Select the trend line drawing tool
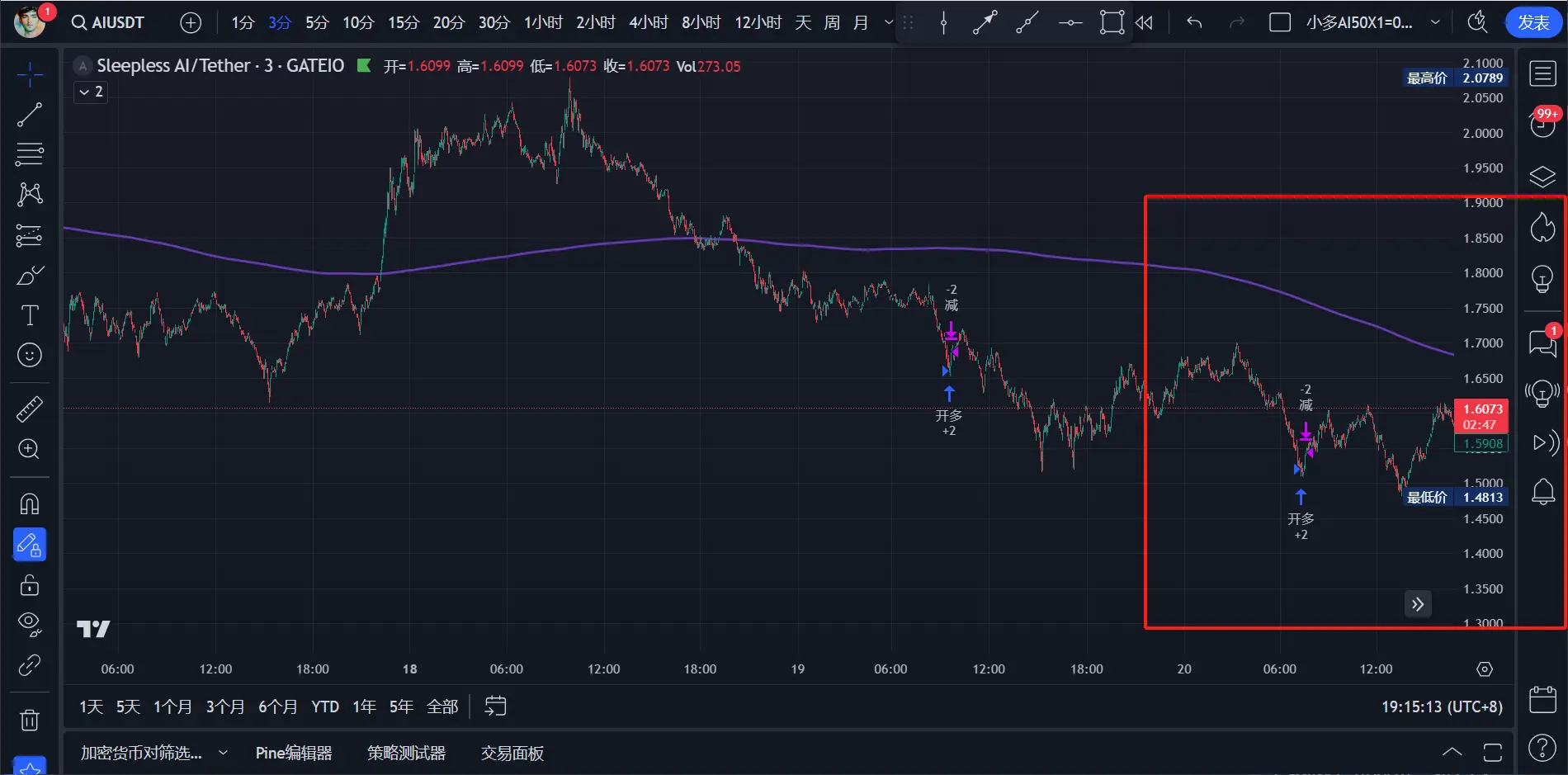This screenshot has width=1568, height=775. coord(30,115)
